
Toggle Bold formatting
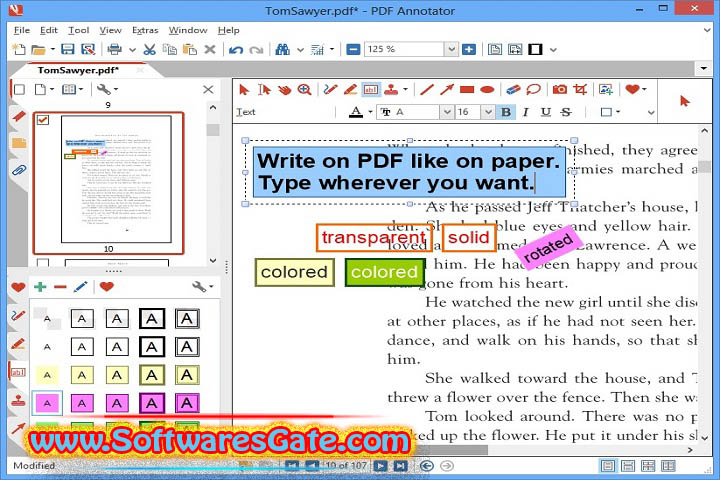click(x=506, y=112)
